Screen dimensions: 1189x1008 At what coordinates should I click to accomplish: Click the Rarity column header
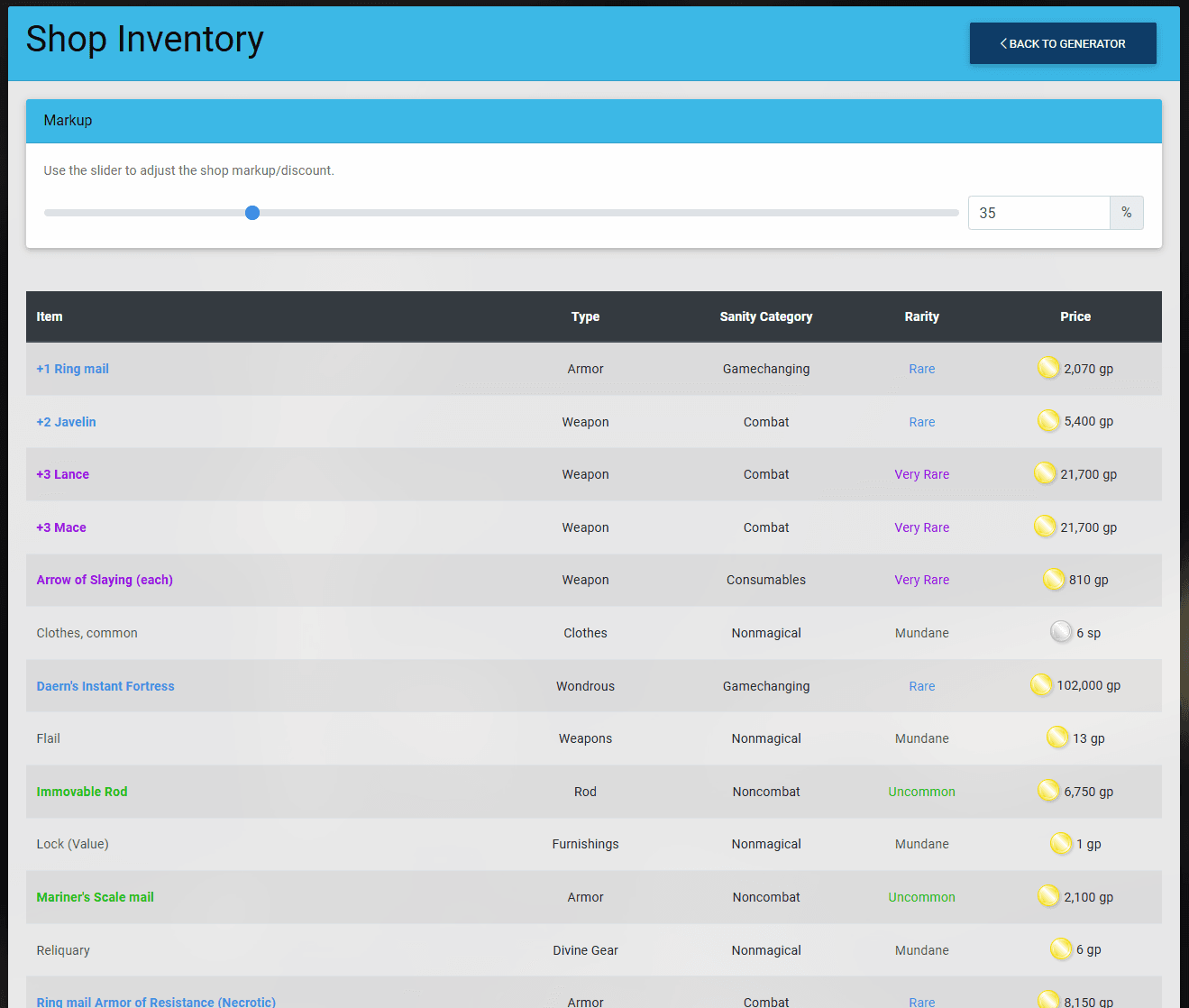coord(921,316)
